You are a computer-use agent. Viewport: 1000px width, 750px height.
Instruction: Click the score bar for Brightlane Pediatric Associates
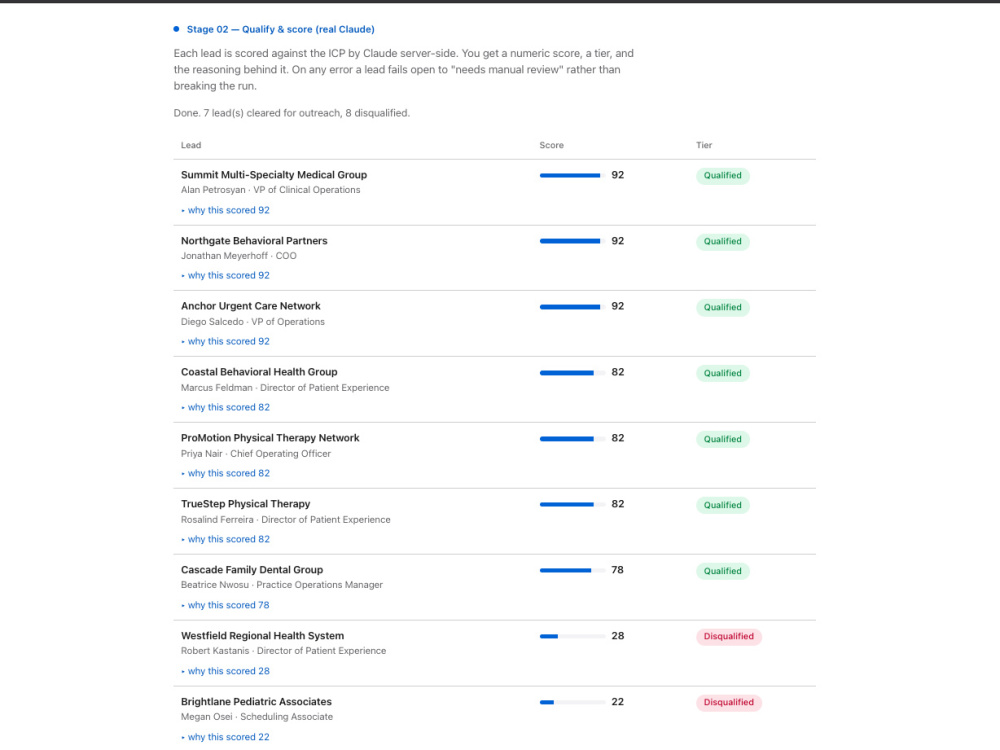(572, 702)
